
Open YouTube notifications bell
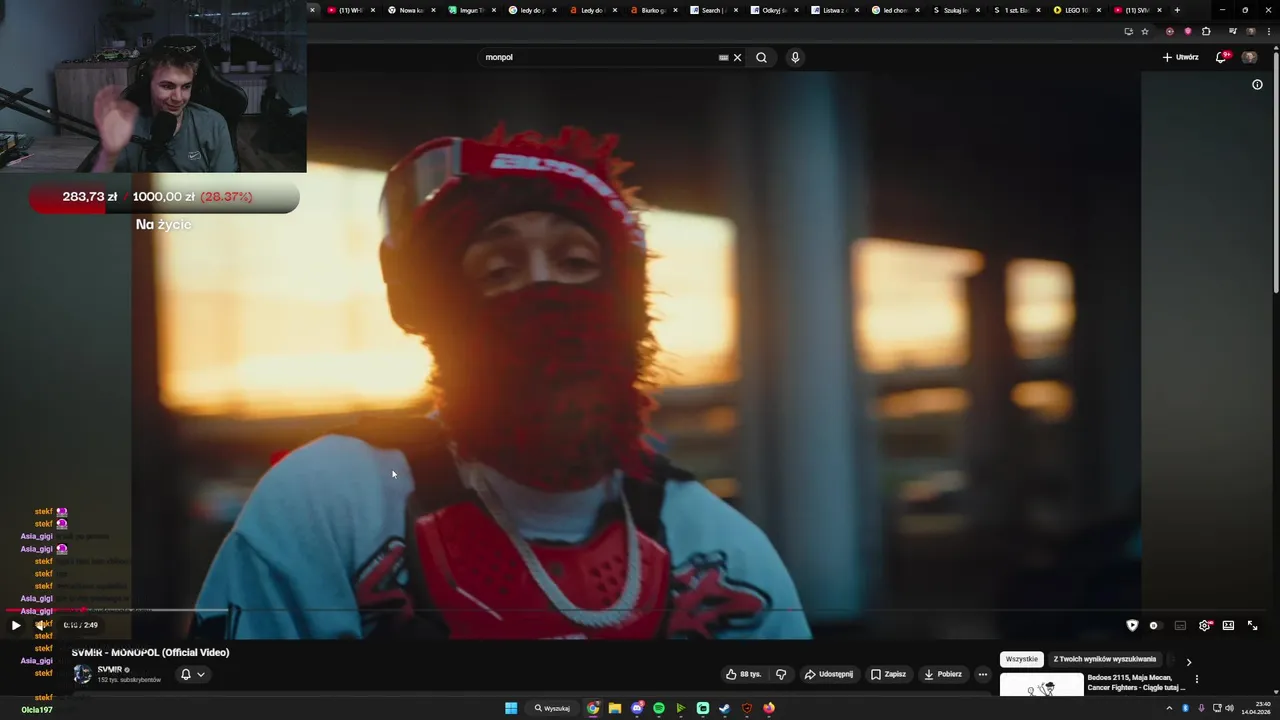(1220, 57)
